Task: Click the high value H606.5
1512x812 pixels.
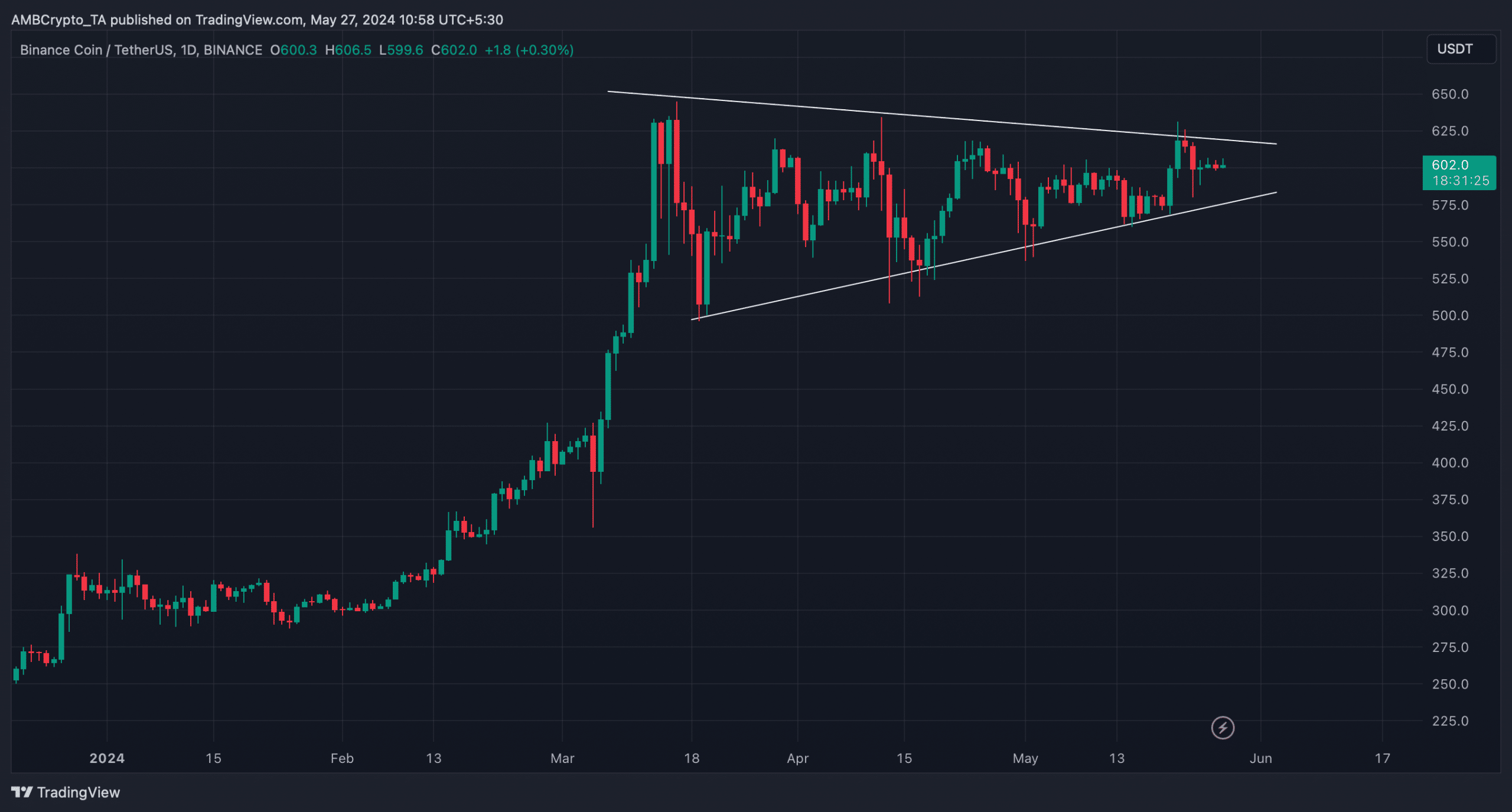Action: click(x=348, y=50)
